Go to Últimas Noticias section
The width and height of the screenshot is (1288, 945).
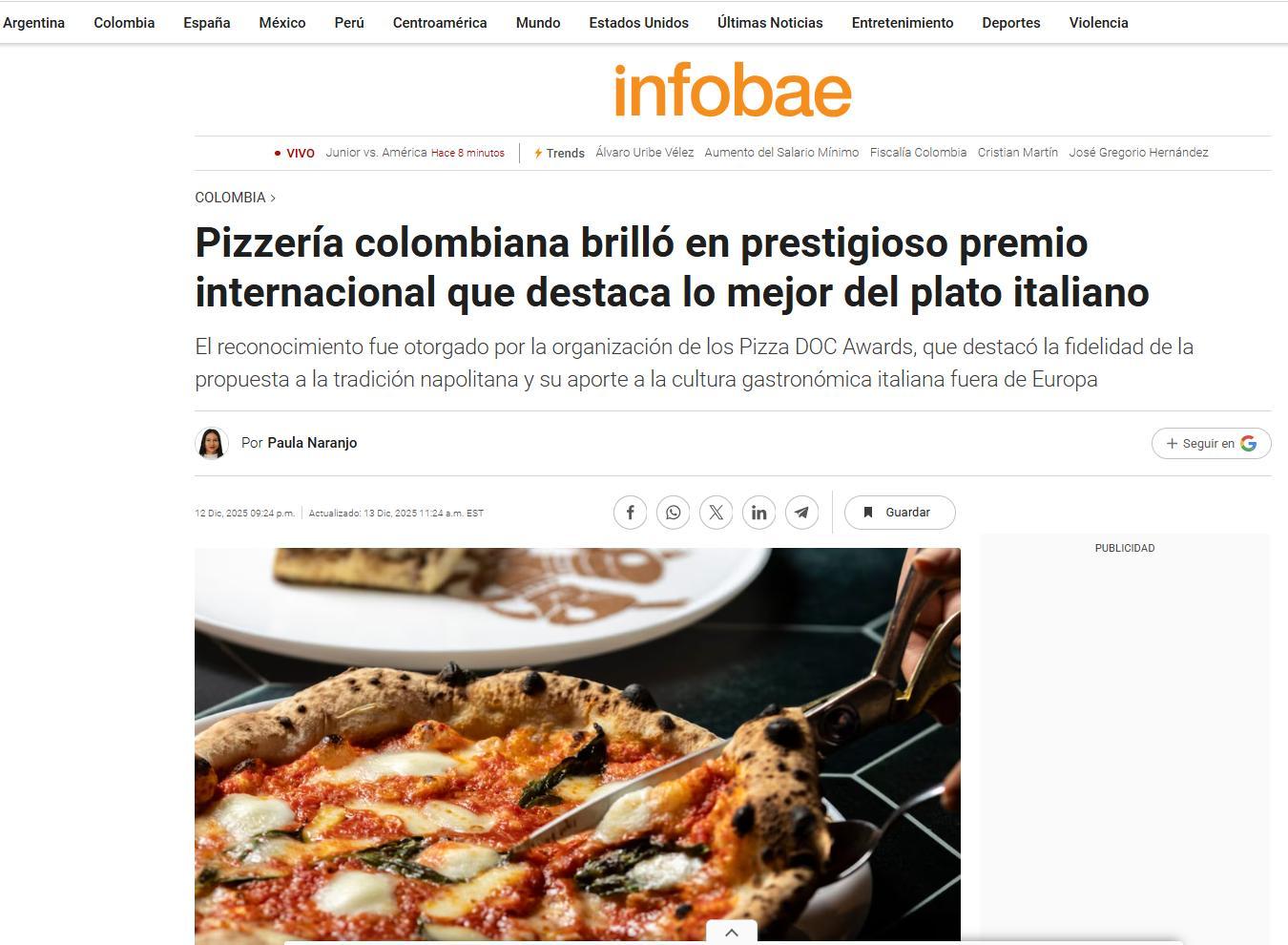[x=770, y=23]
